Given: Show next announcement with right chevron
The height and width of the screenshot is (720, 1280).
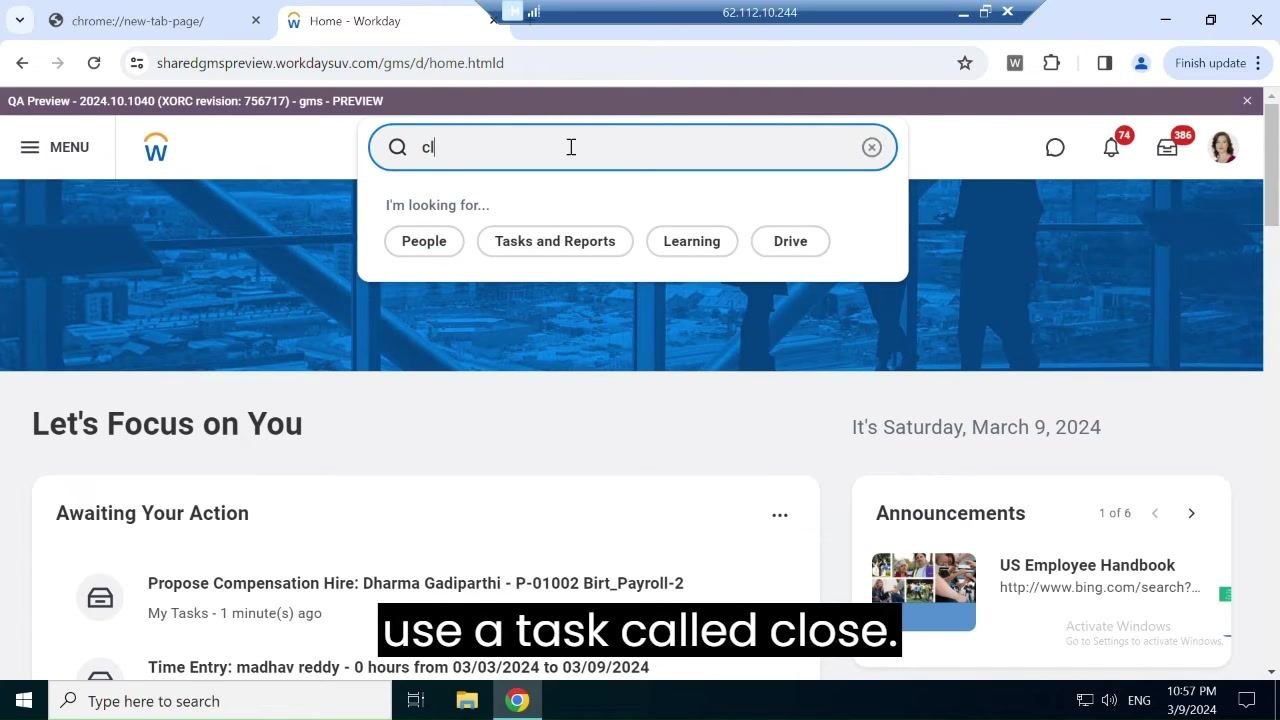Looking at the screenshot, I should tap(1191, 513).
